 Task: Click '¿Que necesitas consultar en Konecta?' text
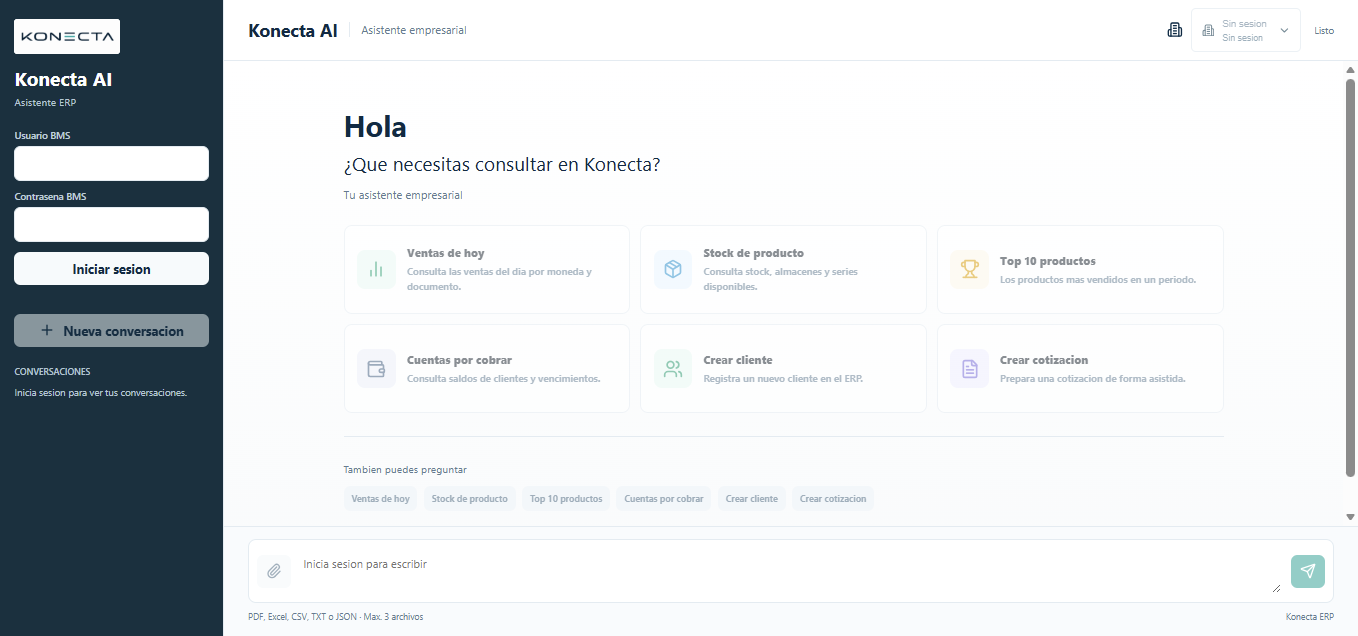(501, 165)
